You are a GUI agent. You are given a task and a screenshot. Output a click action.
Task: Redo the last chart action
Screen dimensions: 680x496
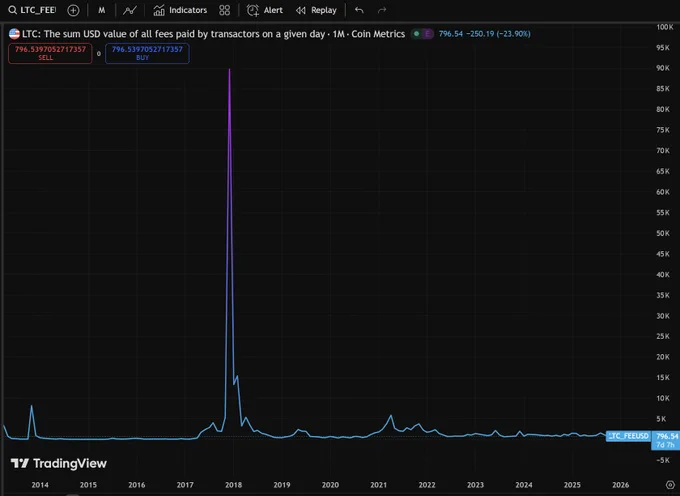pos(382,10)
